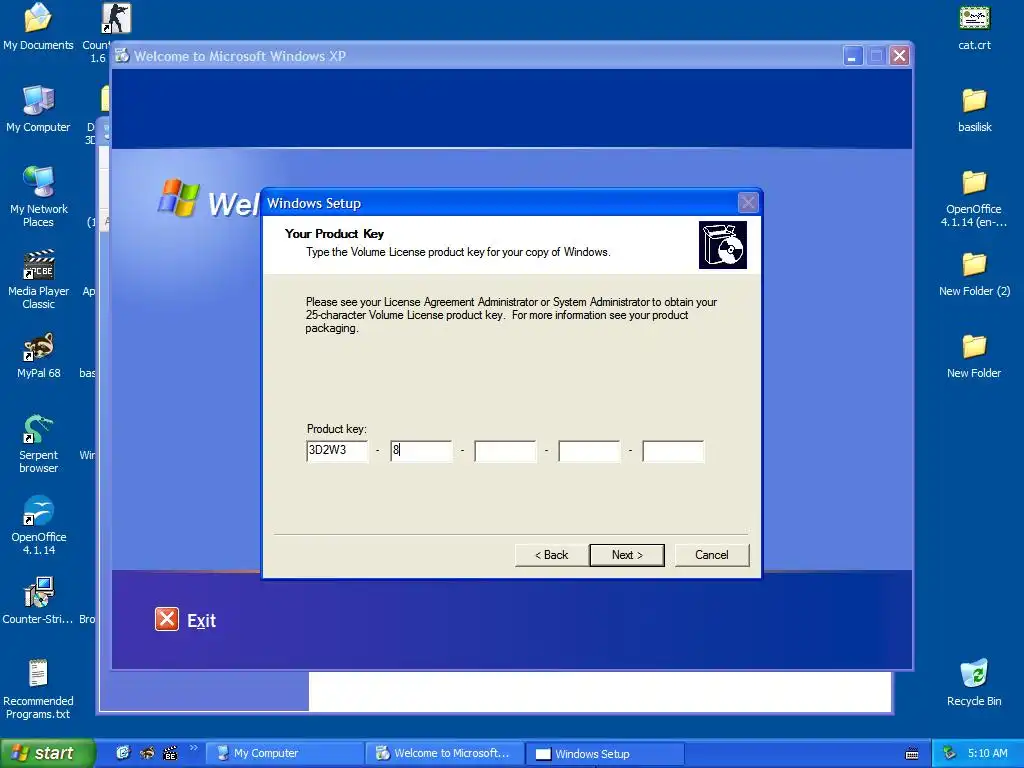
Task: Launch the raccoon MyPal quick launch icon
Action: [147, 753]
